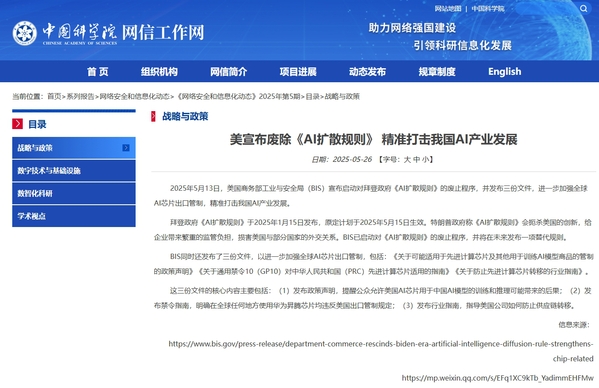This screenshot has height=388, width=599.
Task: Open the 网信简介 menu item
Action: coord(228,71)
